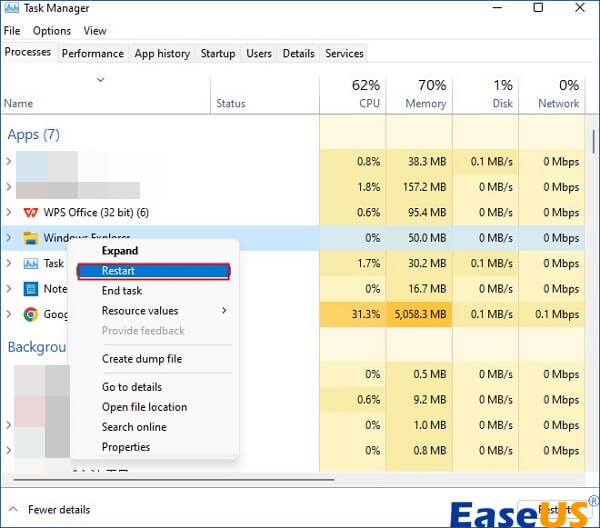
Task: Click the WPS Office (32 bit) (6) name
Action: [96, 212]
